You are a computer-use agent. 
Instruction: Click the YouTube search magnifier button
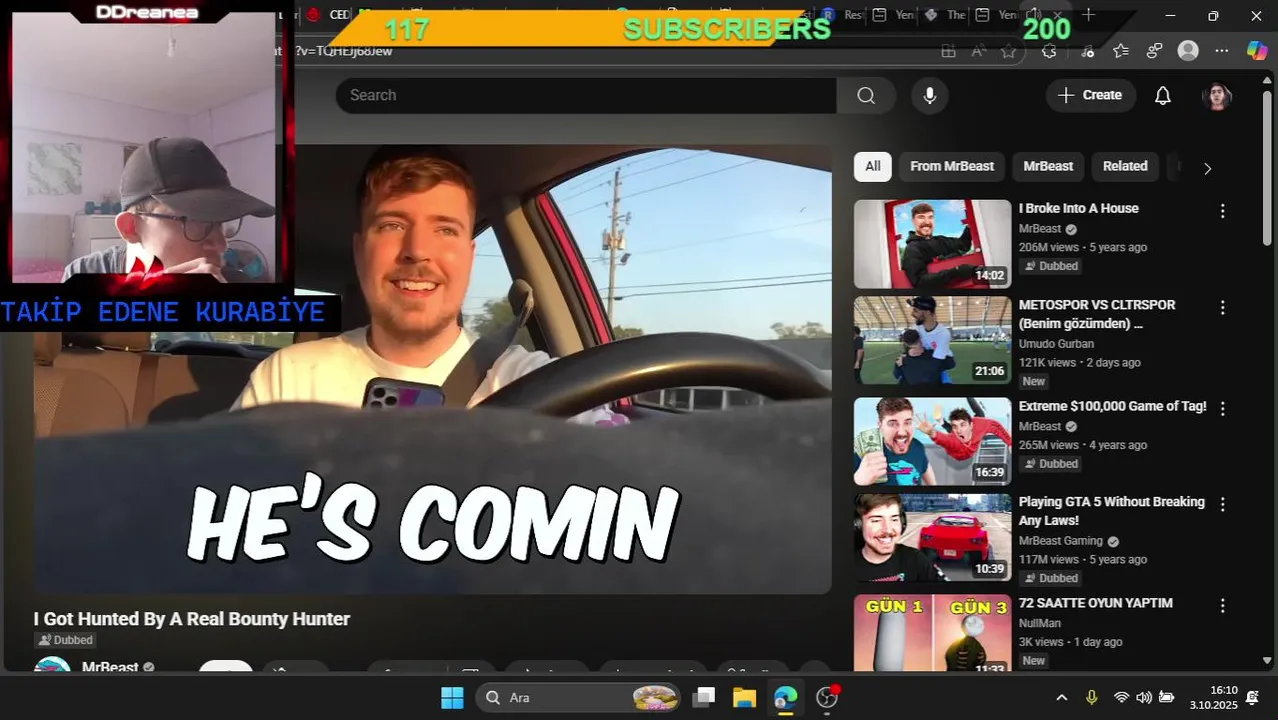pos(866,95)
